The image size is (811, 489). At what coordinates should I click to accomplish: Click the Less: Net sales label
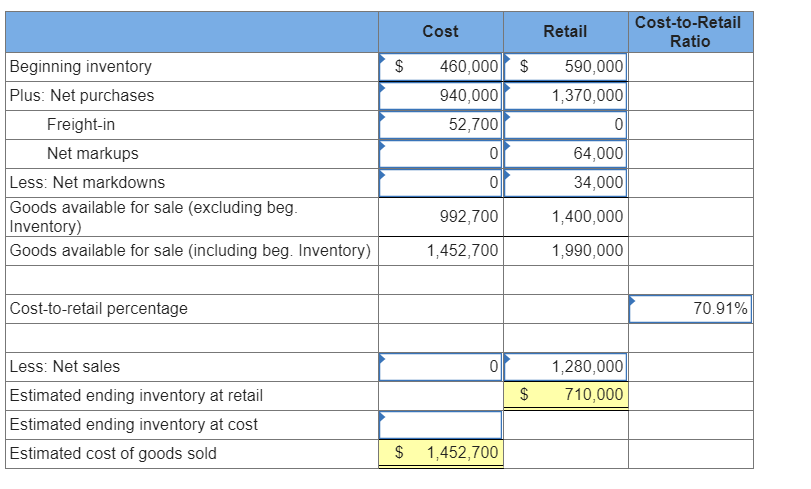(x=65, y=367)
